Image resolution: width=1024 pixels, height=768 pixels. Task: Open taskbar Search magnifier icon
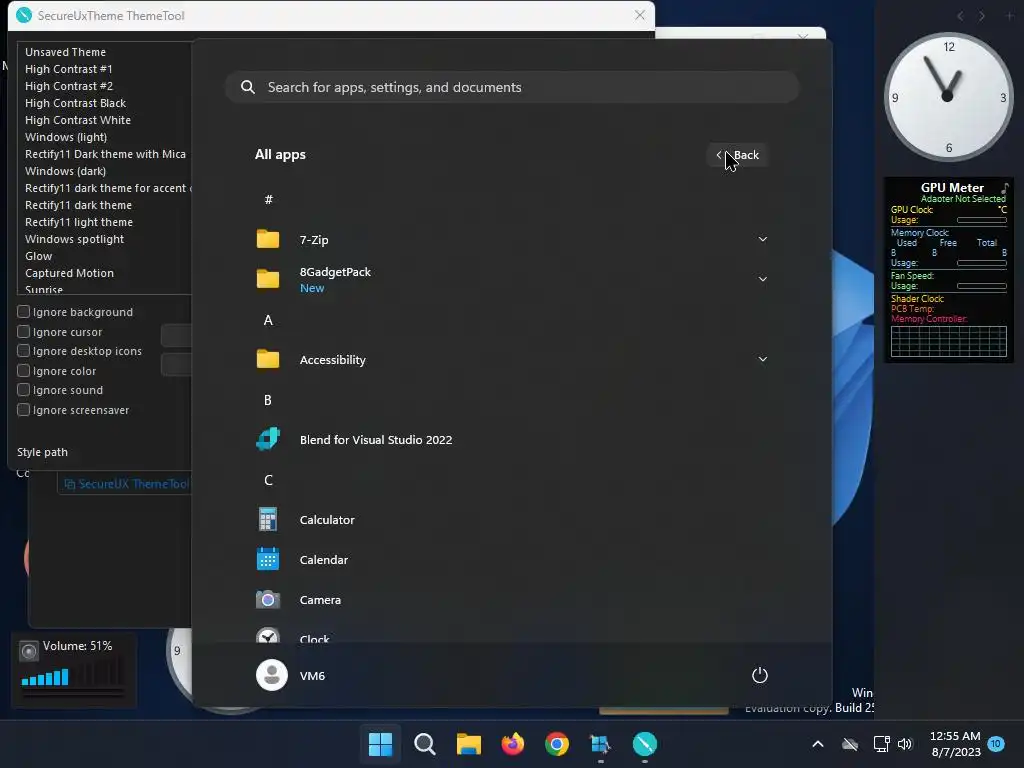click(424, 744)
